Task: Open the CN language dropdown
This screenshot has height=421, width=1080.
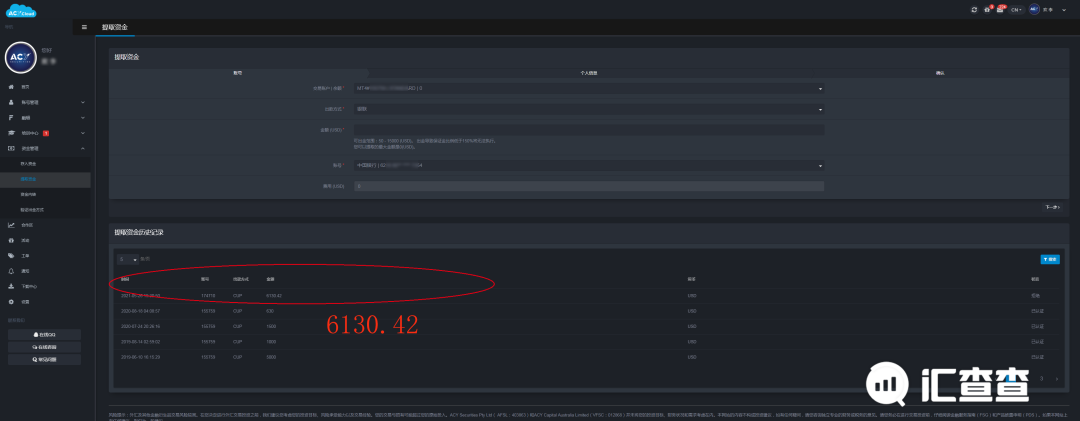Action: point(1016,10)
